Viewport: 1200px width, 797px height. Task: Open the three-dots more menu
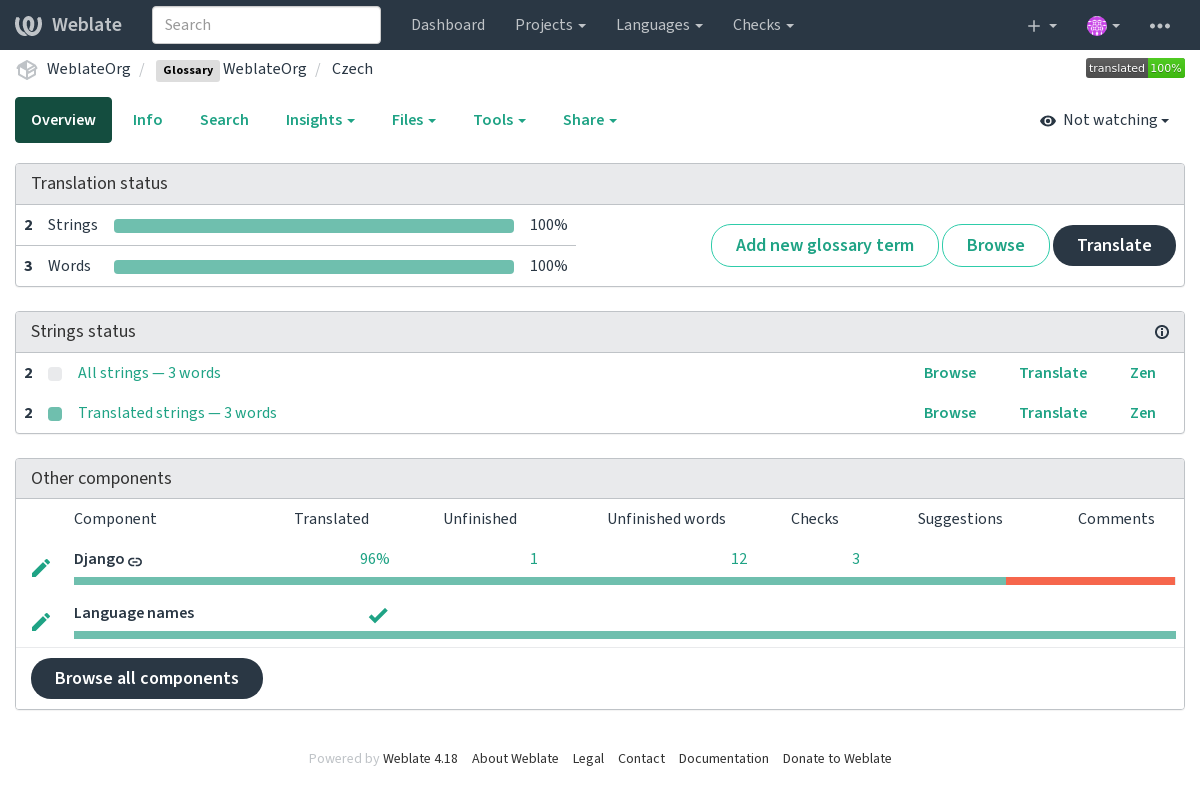point(1160,25)
